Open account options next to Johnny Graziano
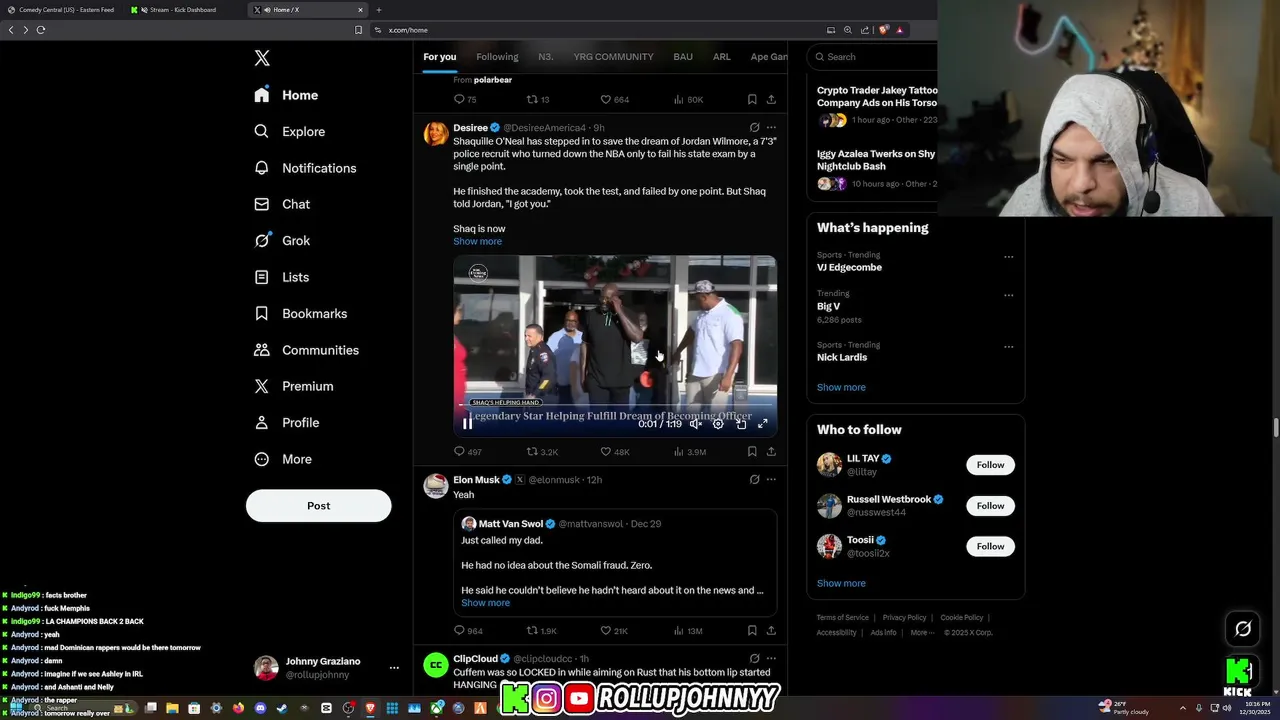Viewport: 1280px width, 720px height. 394,667
